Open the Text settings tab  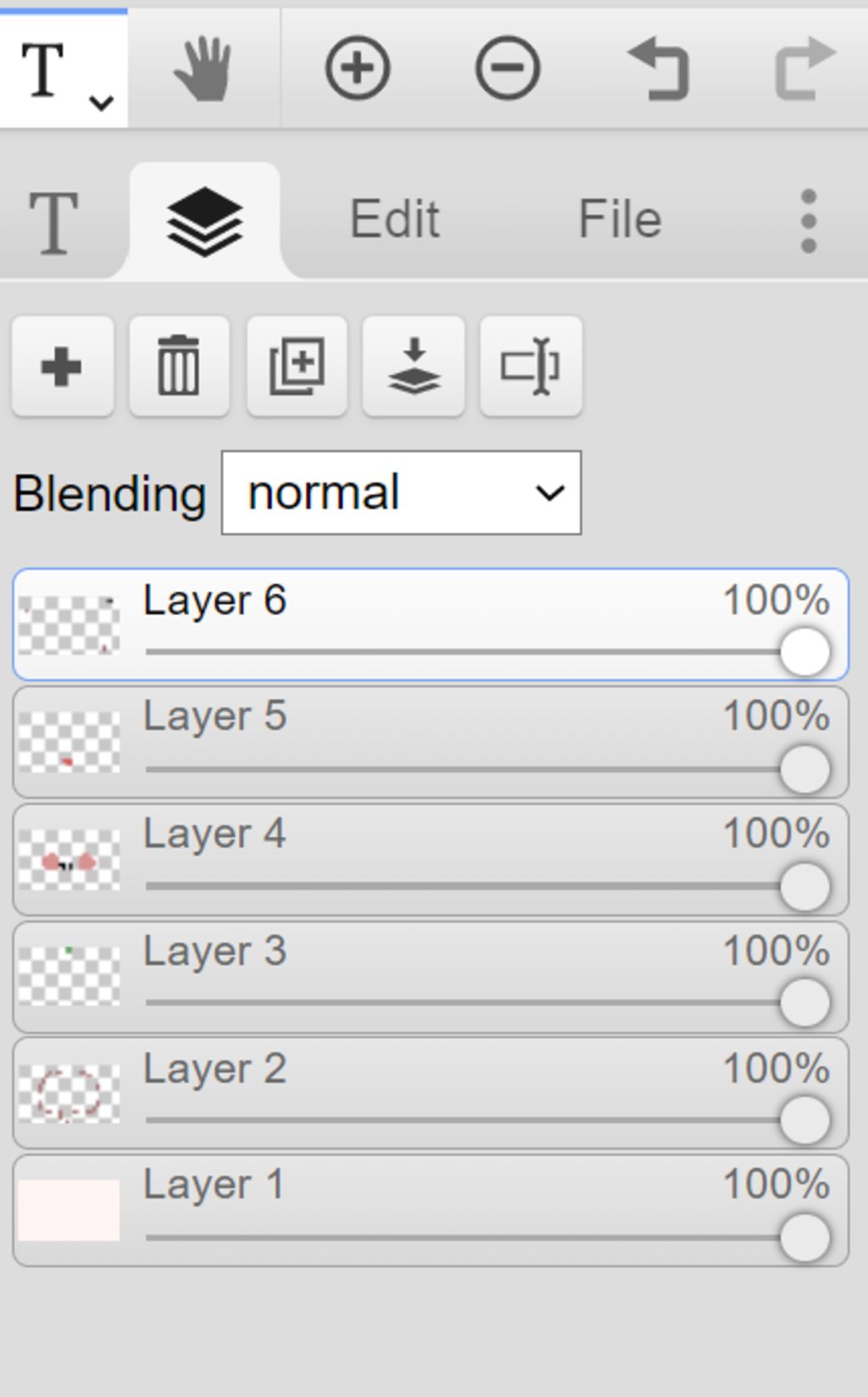coord(53,222)
